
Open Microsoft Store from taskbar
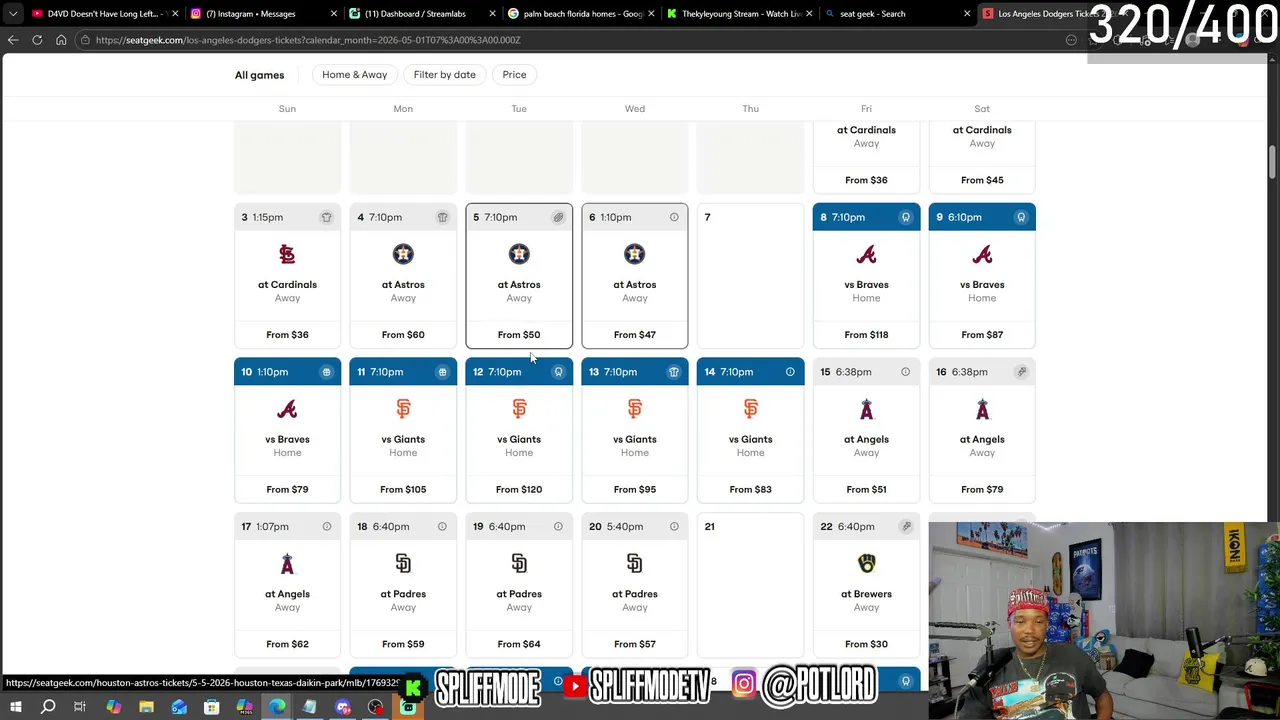pos(212,707)
